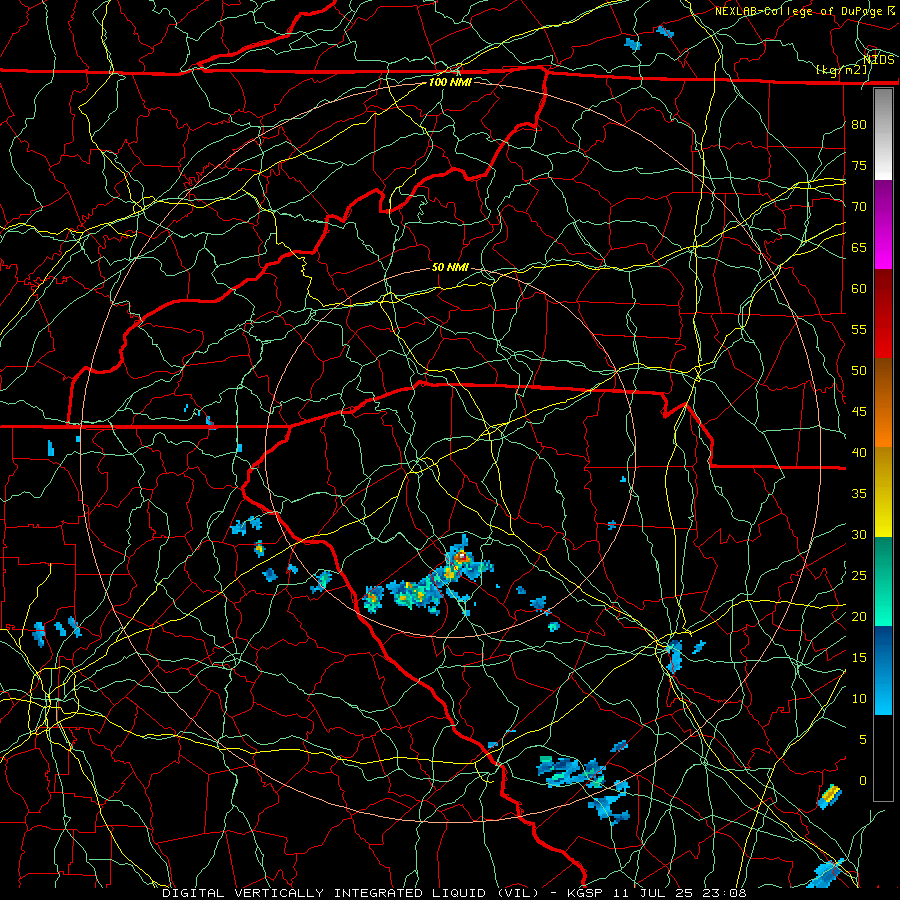Click the 55 value on the scale
The width and height of the screenshot is (900, 900).
859,329
